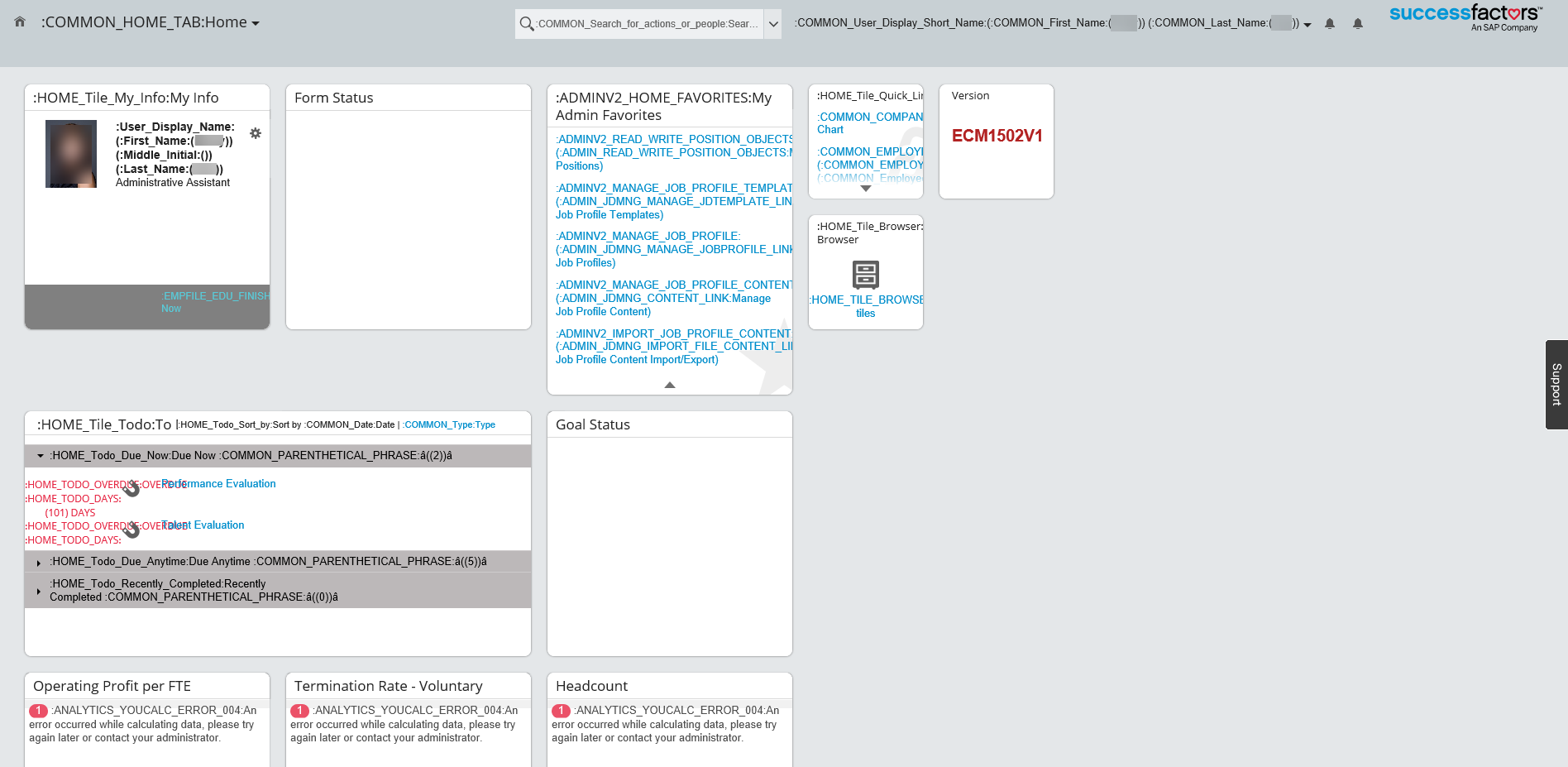This screenshot has height=767, width=1568.
Task: Click the Performance Evaluation overdue icon
Action: (x=131, y=488)
